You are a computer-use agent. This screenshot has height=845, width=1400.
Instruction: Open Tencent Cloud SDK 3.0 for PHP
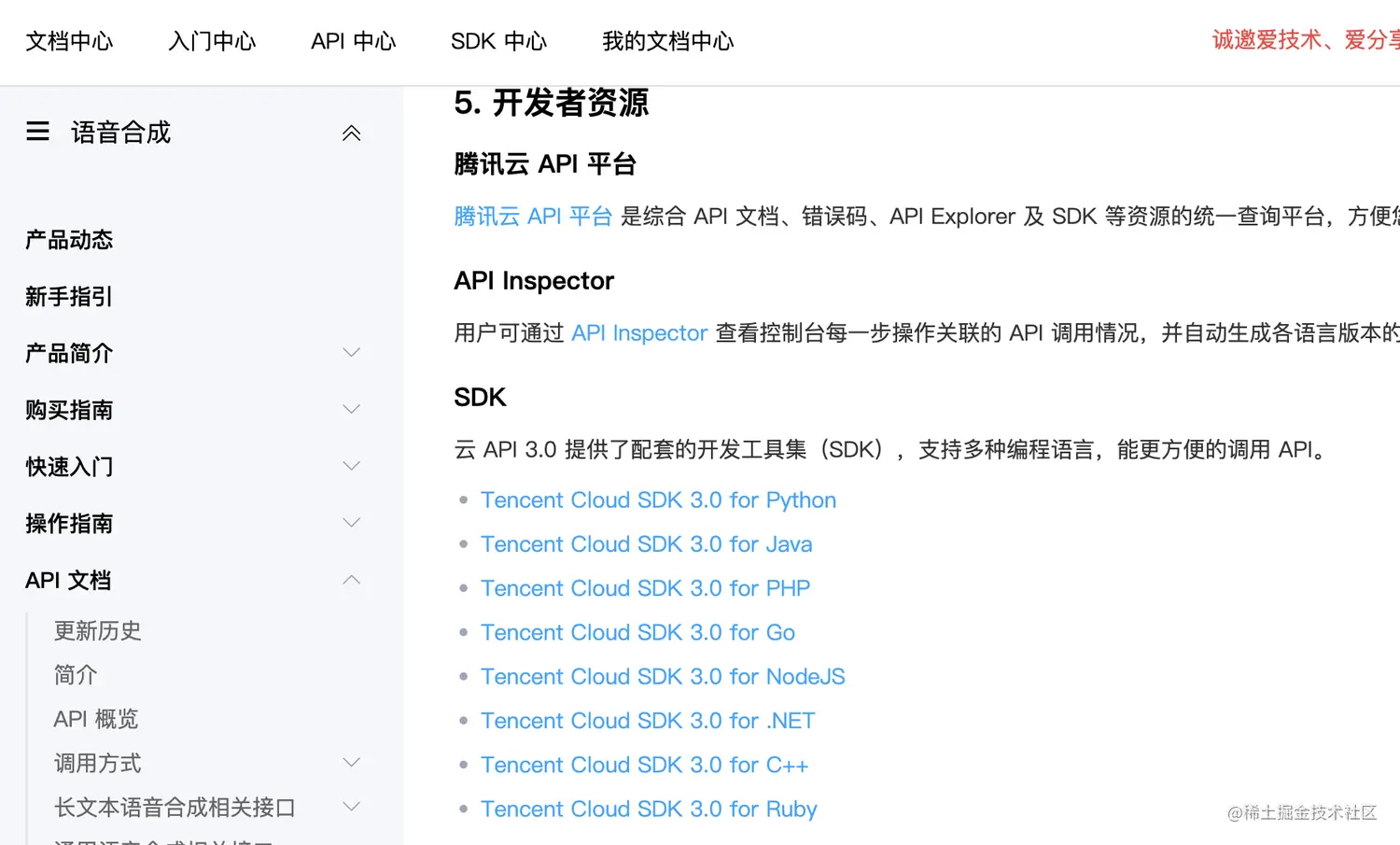[x=645, y=588]
